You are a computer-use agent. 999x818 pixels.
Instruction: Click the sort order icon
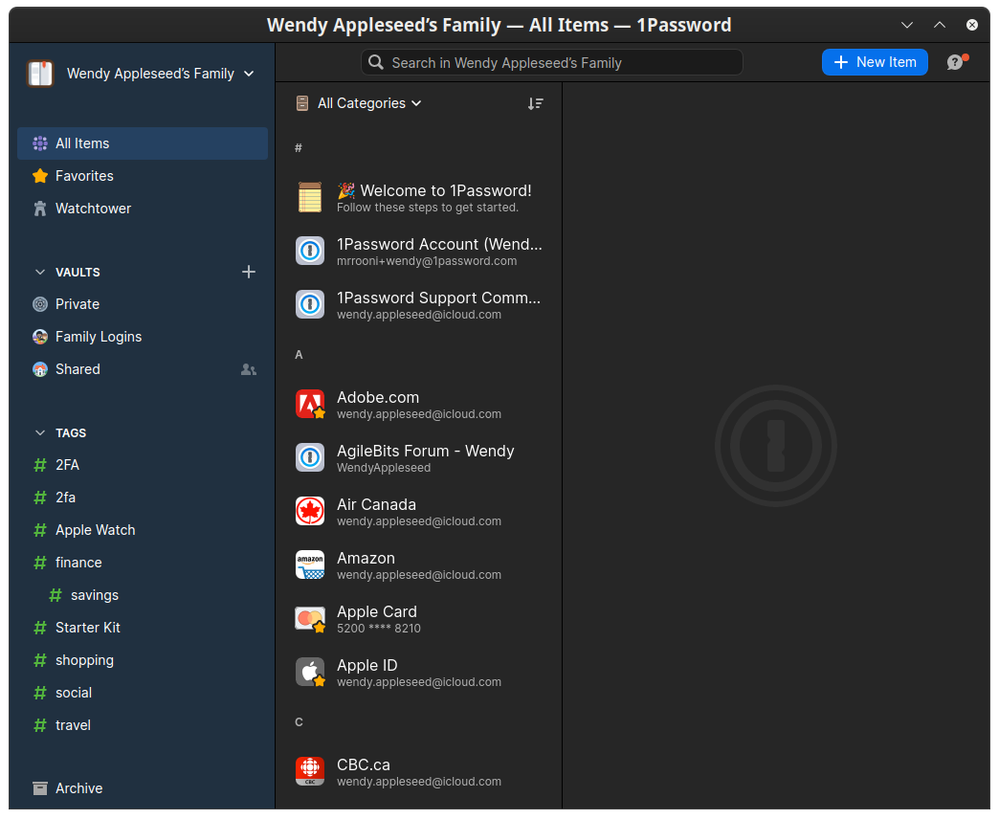[x=536, y=104]
